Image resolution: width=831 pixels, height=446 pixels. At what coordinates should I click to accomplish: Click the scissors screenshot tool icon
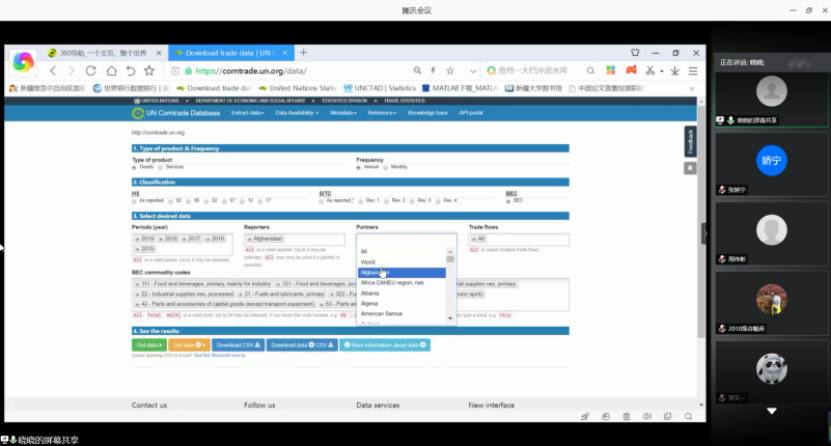[650, 70]
